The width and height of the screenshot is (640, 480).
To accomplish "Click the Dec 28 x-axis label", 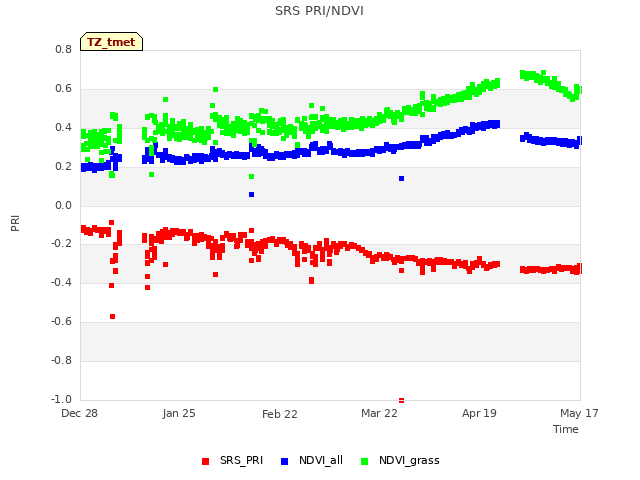I will click(79, 413).
